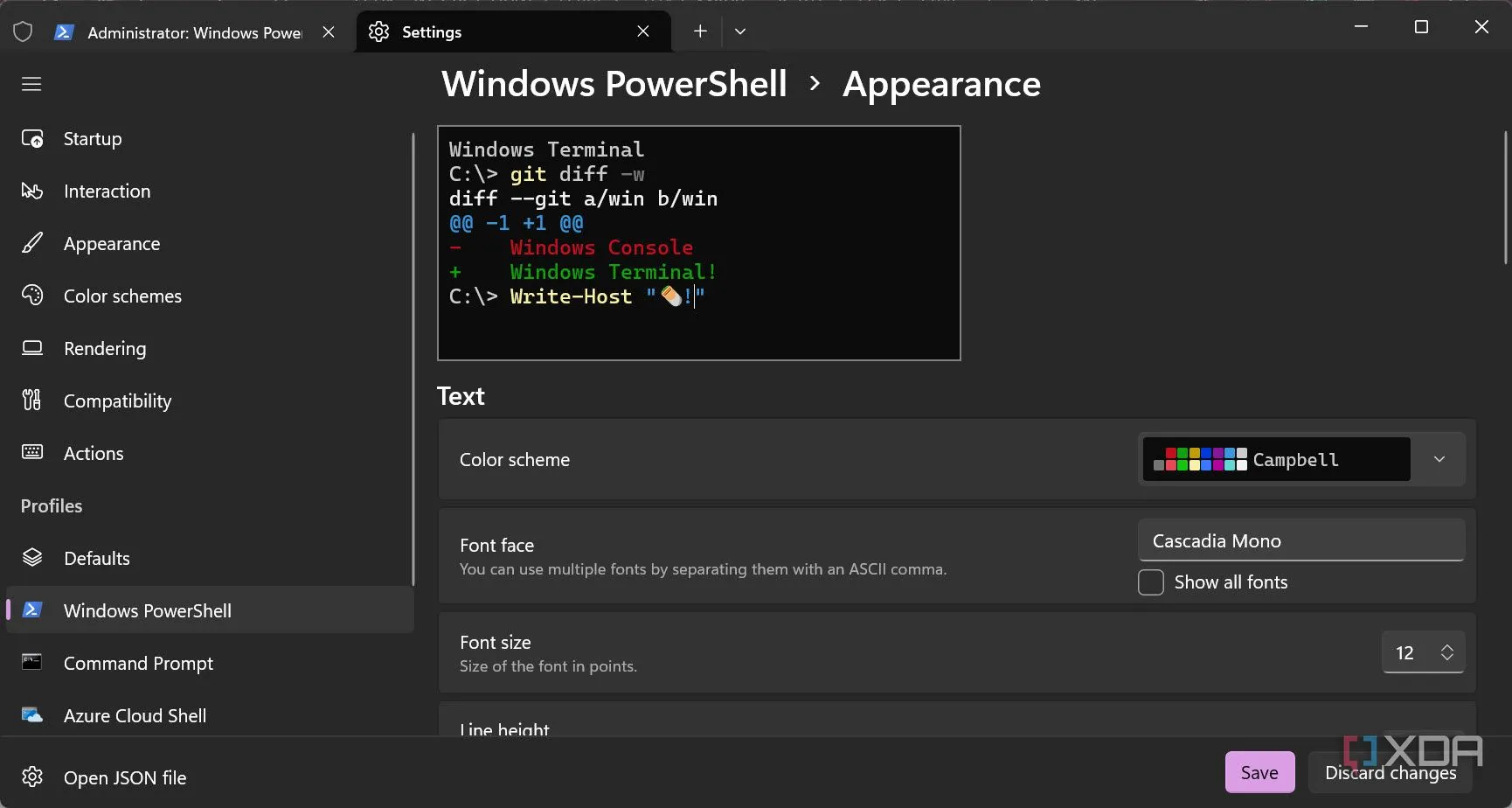Viewport: 1512px width, 808px height.
Task: Open the new tab profile dropdown arrow
Action: [x=740, y=31]
